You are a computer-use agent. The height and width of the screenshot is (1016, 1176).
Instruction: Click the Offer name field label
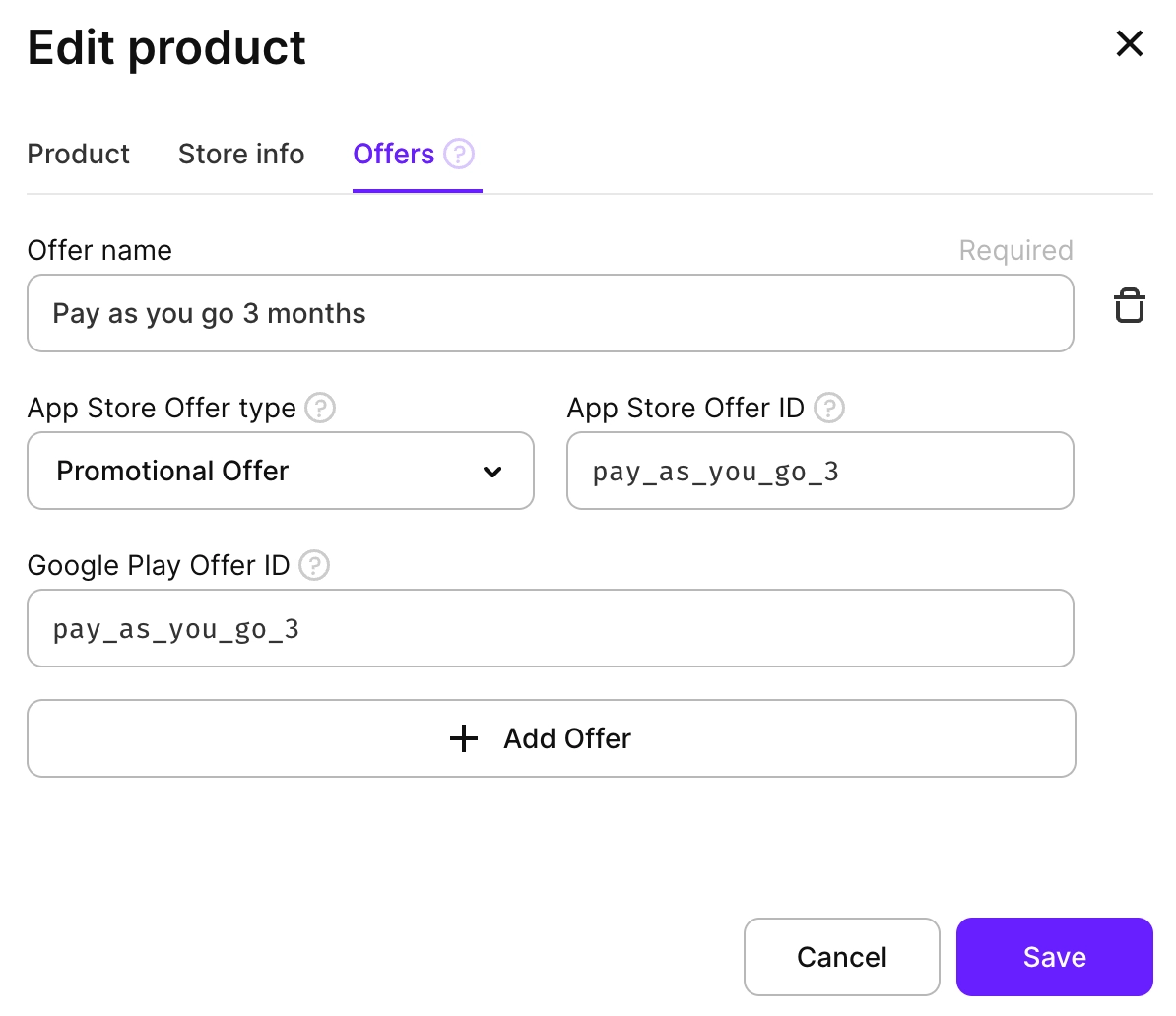coord(99,251)
